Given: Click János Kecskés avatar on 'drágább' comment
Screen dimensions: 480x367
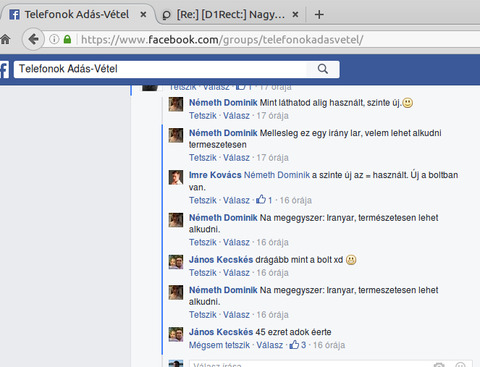Looking at the screenshot, I should 176,262.
